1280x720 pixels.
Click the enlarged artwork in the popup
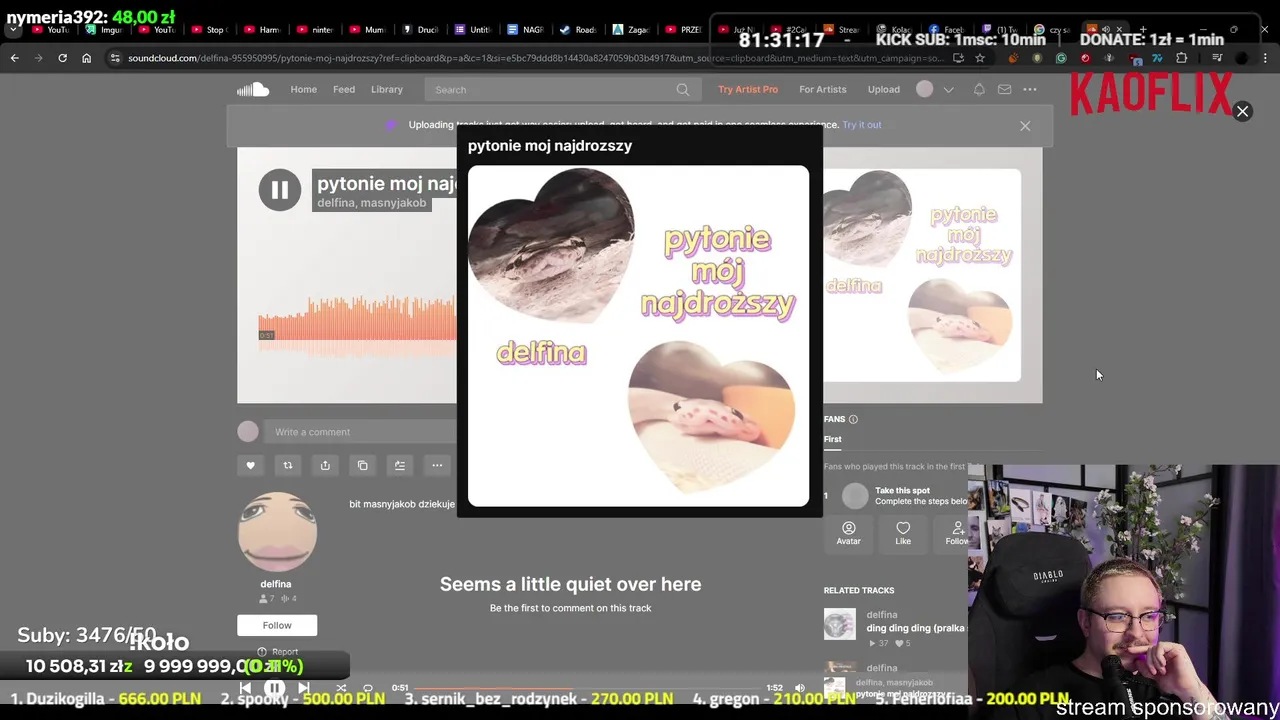tap(638, 336)
